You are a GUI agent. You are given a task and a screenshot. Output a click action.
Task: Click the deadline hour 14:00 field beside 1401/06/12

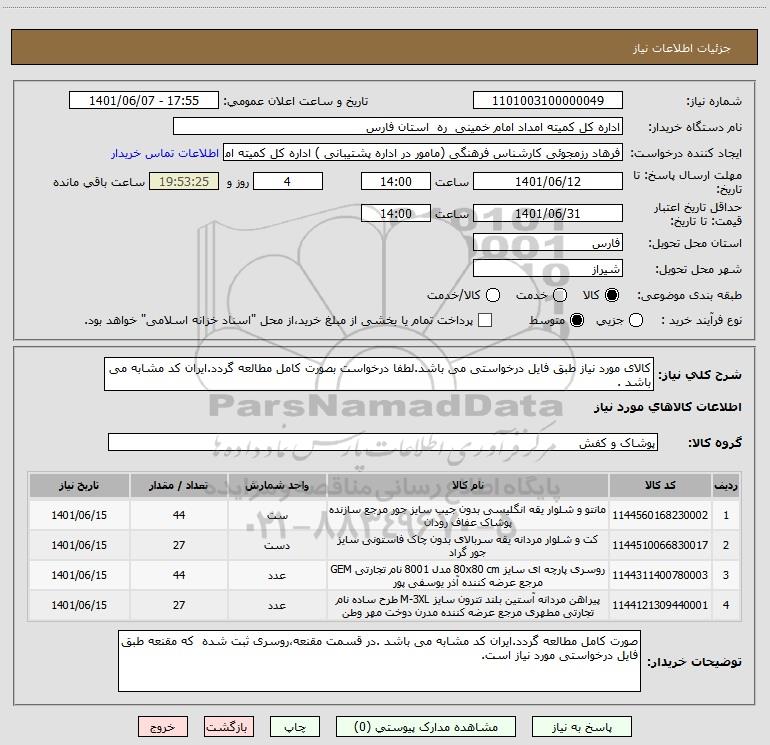click(x=396, y=181)
